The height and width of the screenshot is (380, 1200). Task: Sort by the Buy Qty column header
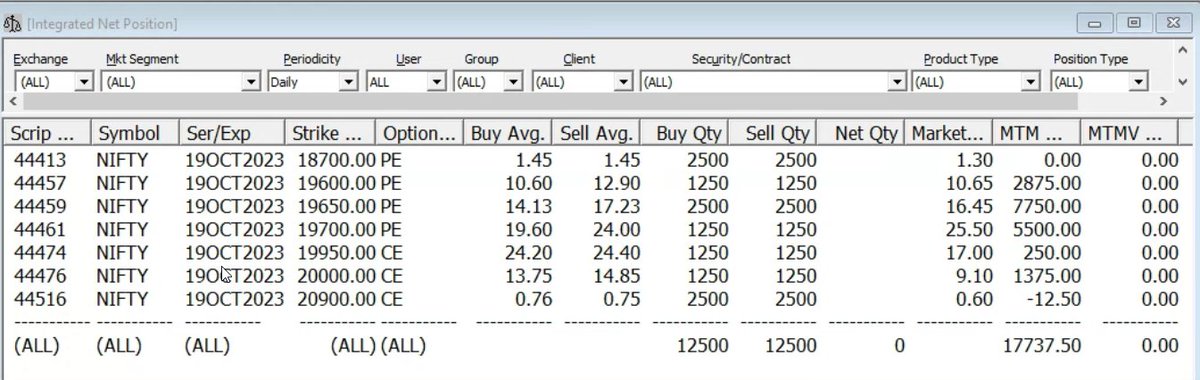[685, 132]
